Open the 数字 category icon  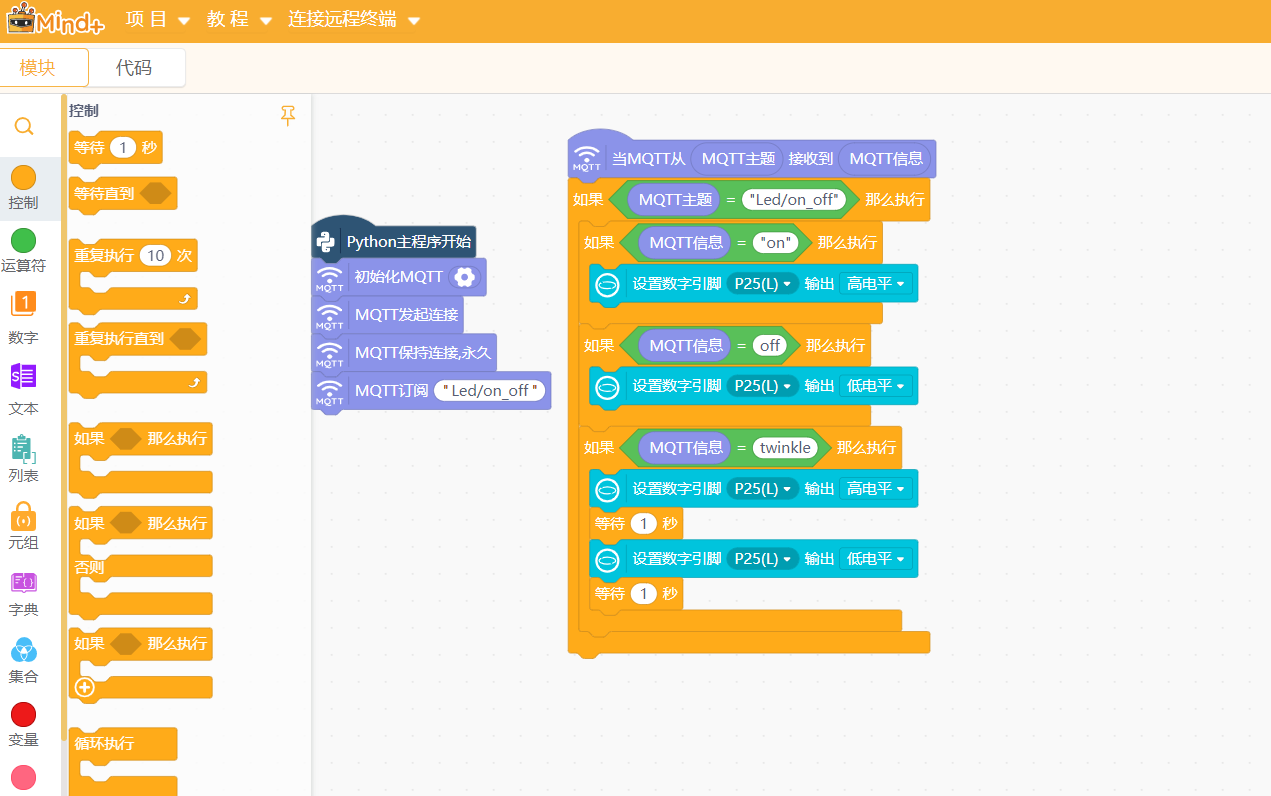(23, 305)
